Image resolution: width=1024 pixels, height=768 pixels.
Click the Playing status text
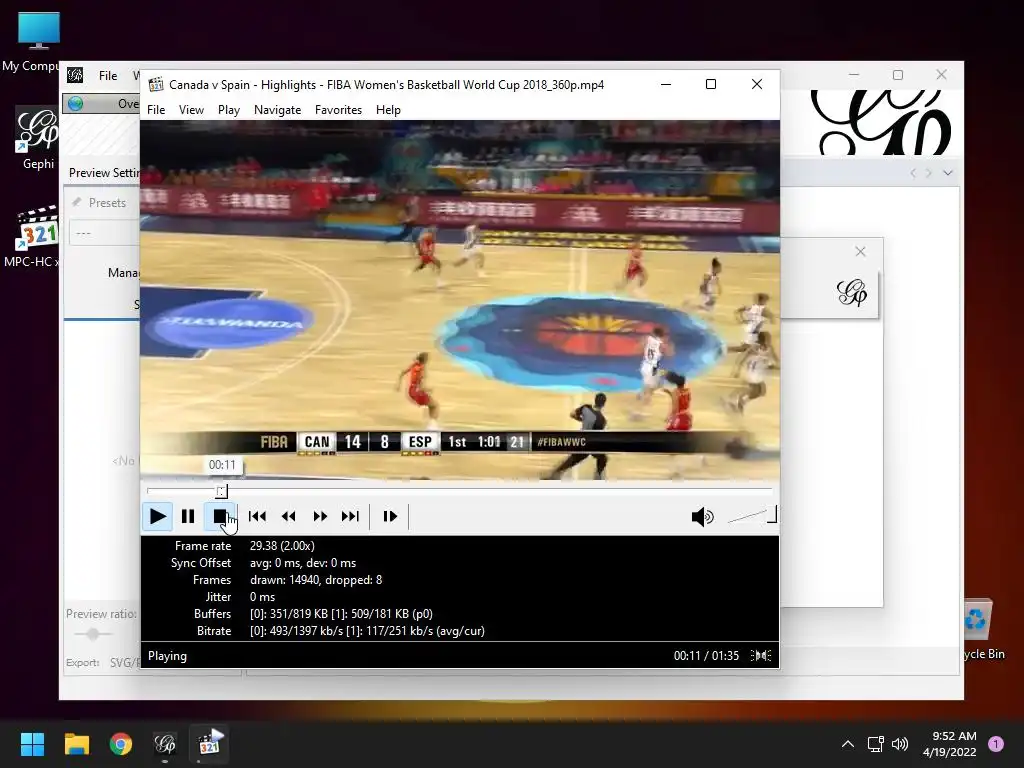pyautogui.click(x=167, y=656)
